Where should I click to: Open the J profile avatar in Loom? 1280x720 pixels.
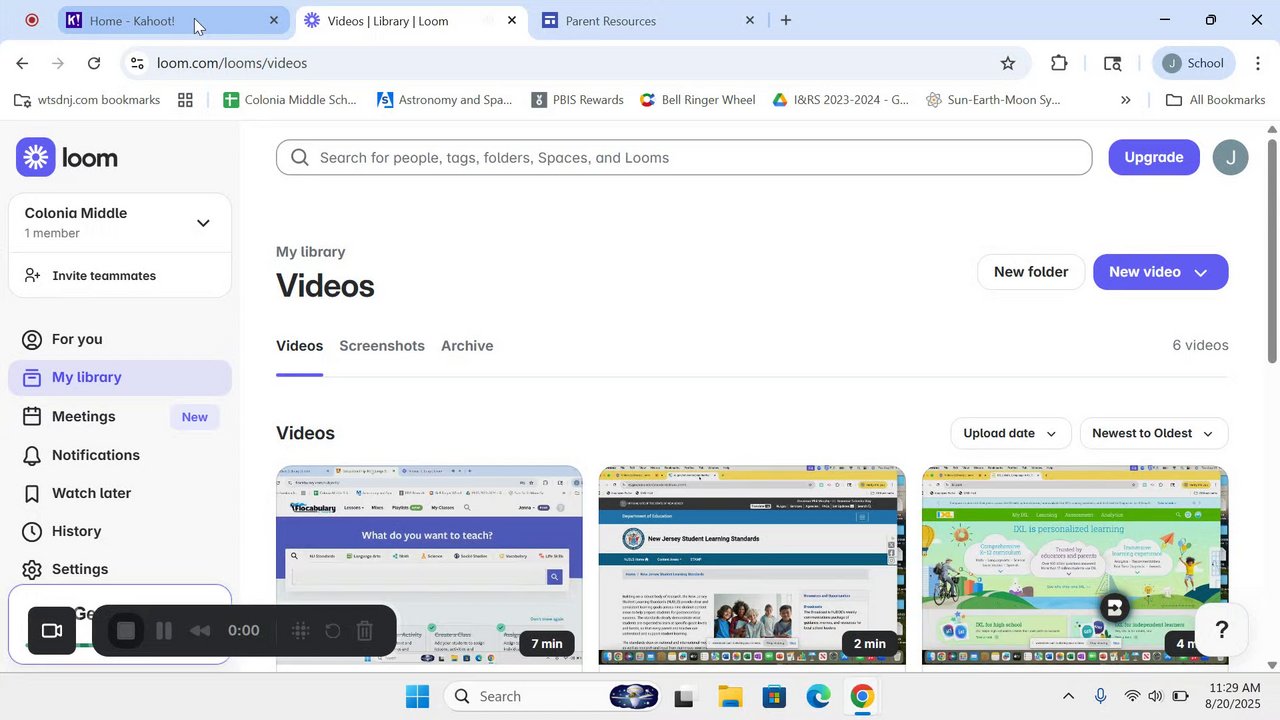1230,157
